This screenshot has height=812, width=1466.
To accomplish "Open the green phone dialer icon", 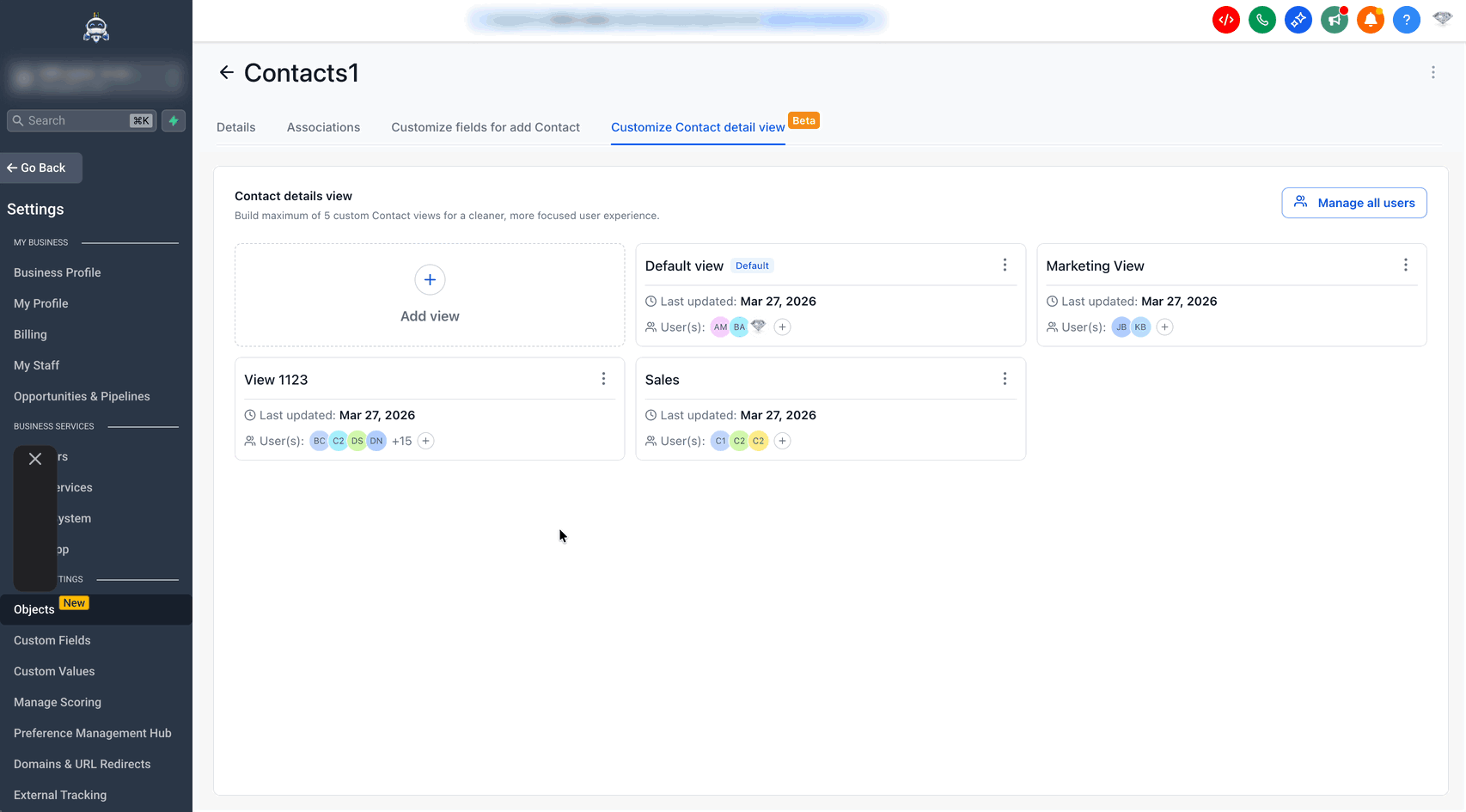I will pos(1261,20).
